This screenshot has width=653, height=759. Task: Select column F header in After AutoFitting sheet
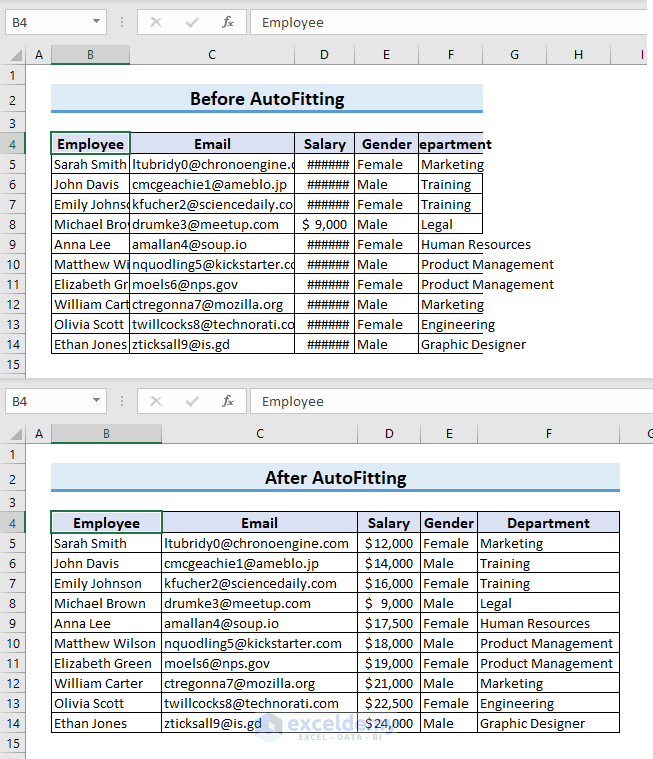(548, 434)
